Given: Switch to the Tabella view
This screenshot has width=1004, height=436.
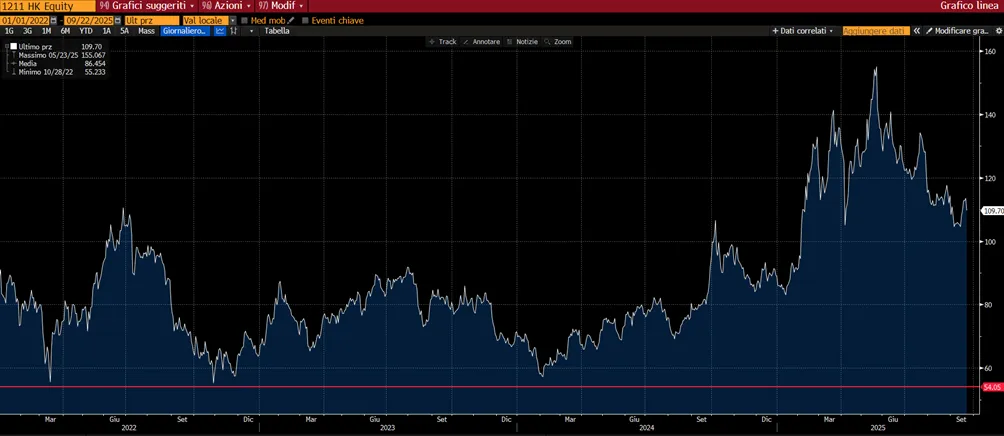Looking at the screenshot, I should pyautogui.click(x=277, y=31).
